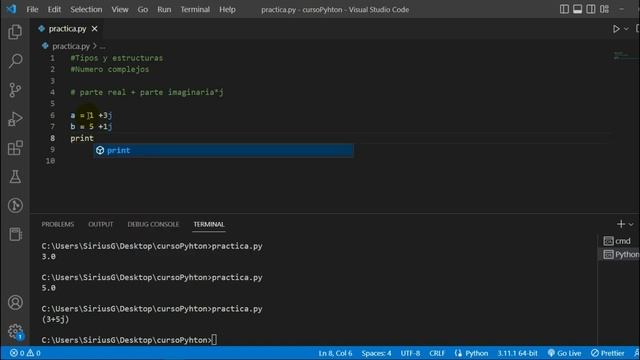This screenshot has width=640, height=360.
Task: Open the Terminal menu
Action: (195, 9)
